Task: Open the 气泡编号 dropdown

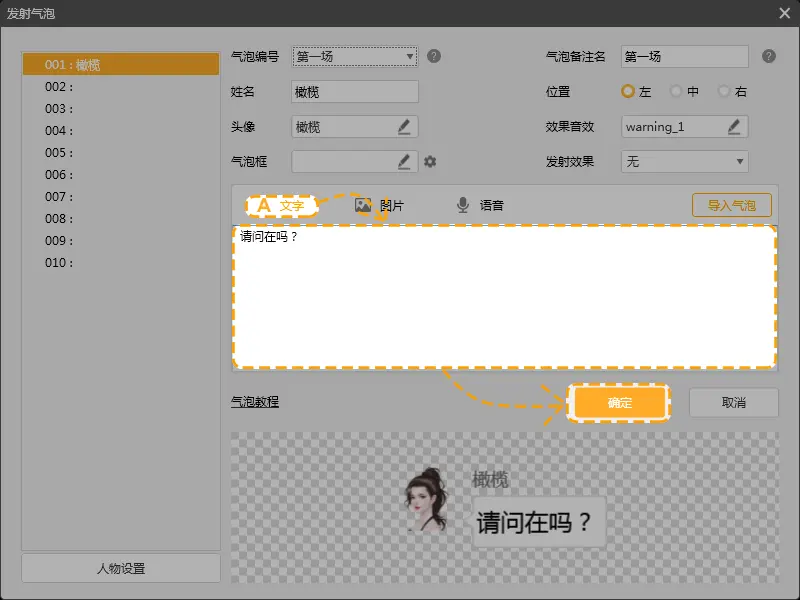Action: (x=354, y=56)
